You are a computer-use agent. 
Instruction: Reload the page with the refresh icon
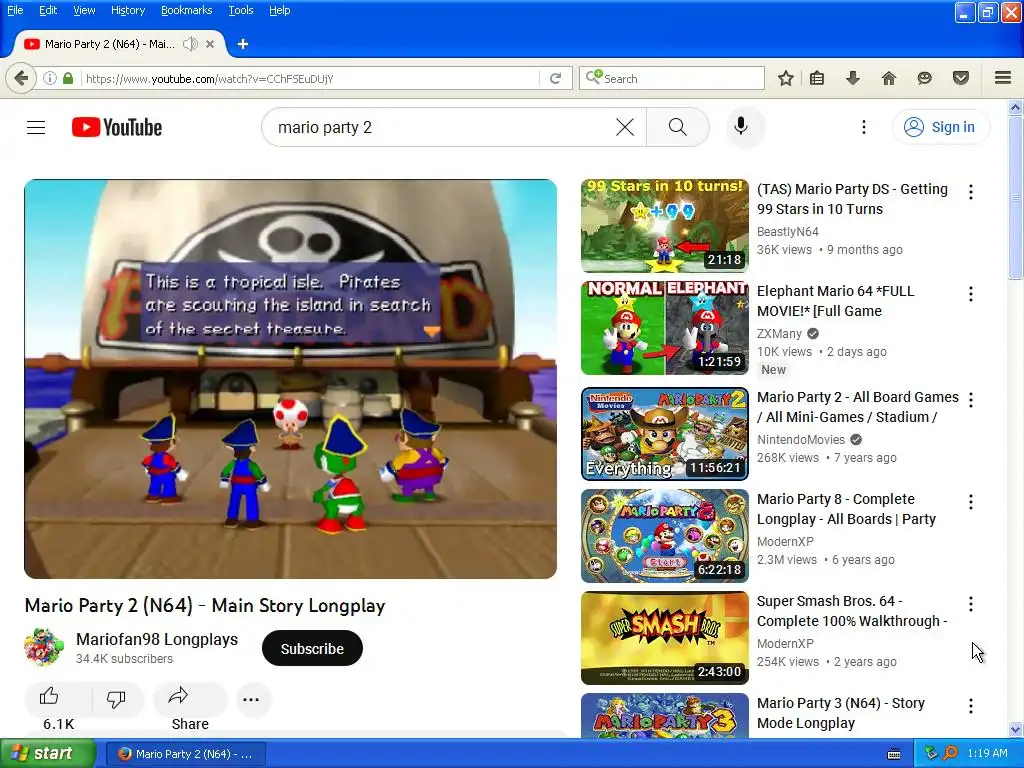click(555, 78)
